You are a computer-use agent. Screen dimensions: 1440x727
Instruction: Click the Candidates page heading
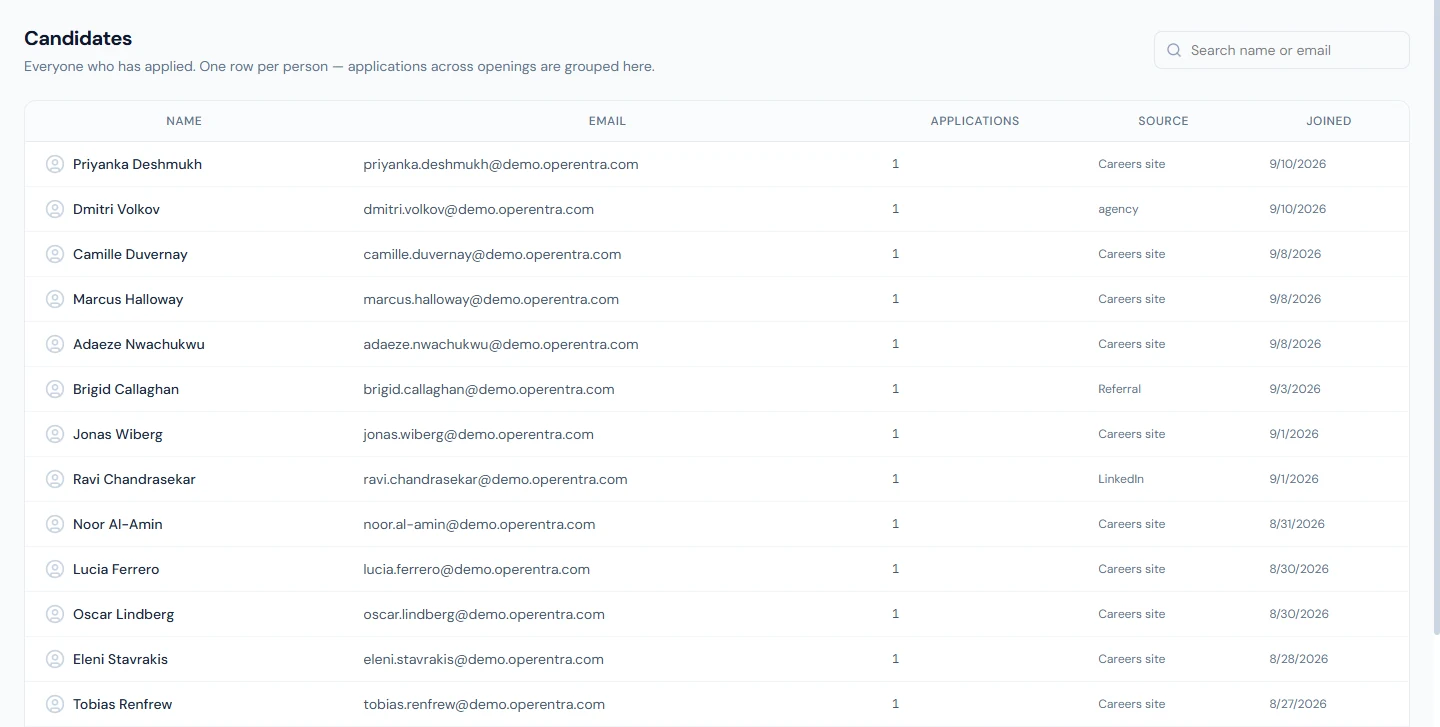(x=78, y=38)
